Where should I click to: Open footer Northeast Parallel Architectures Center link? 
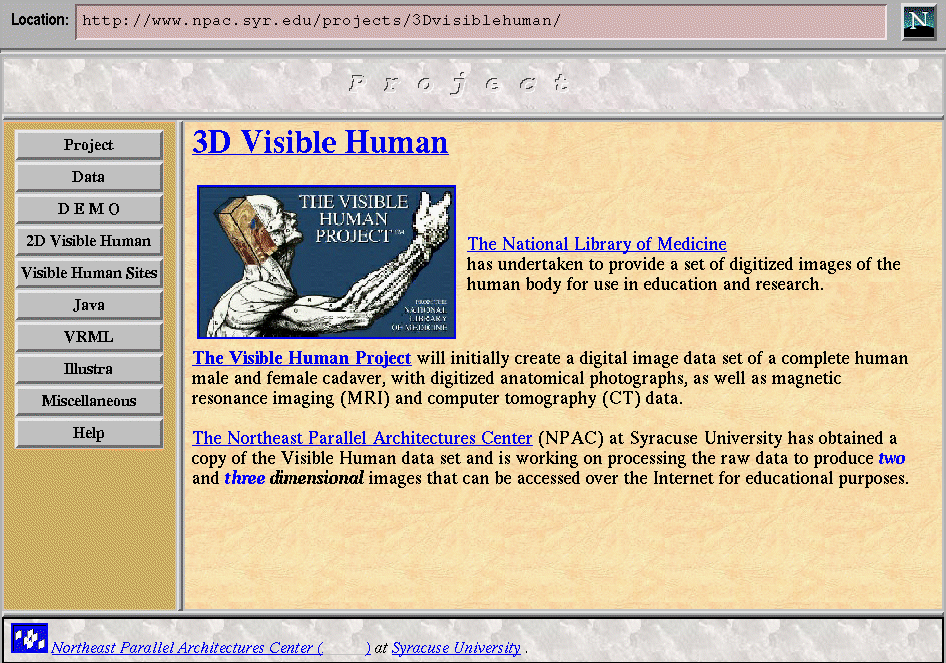point(211,647)
